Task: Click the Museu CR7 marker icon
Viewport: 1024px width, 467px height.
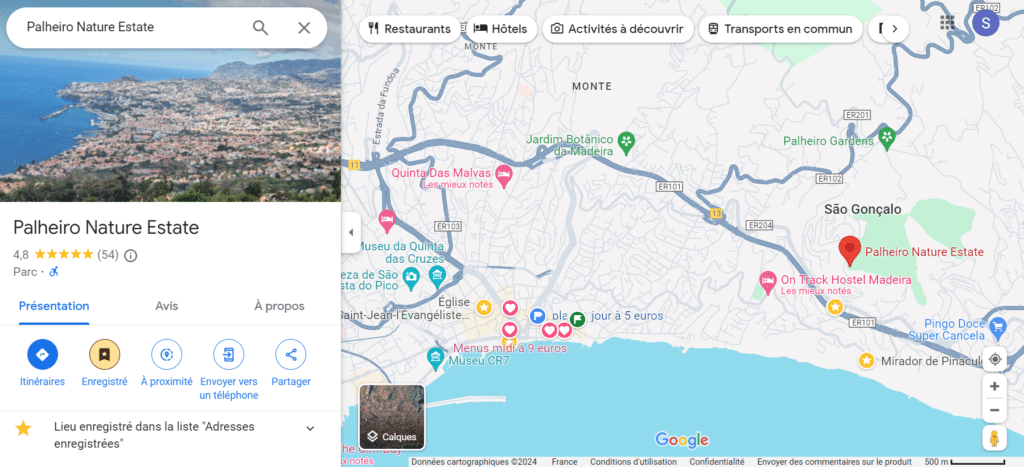Action: coord(435,357)
